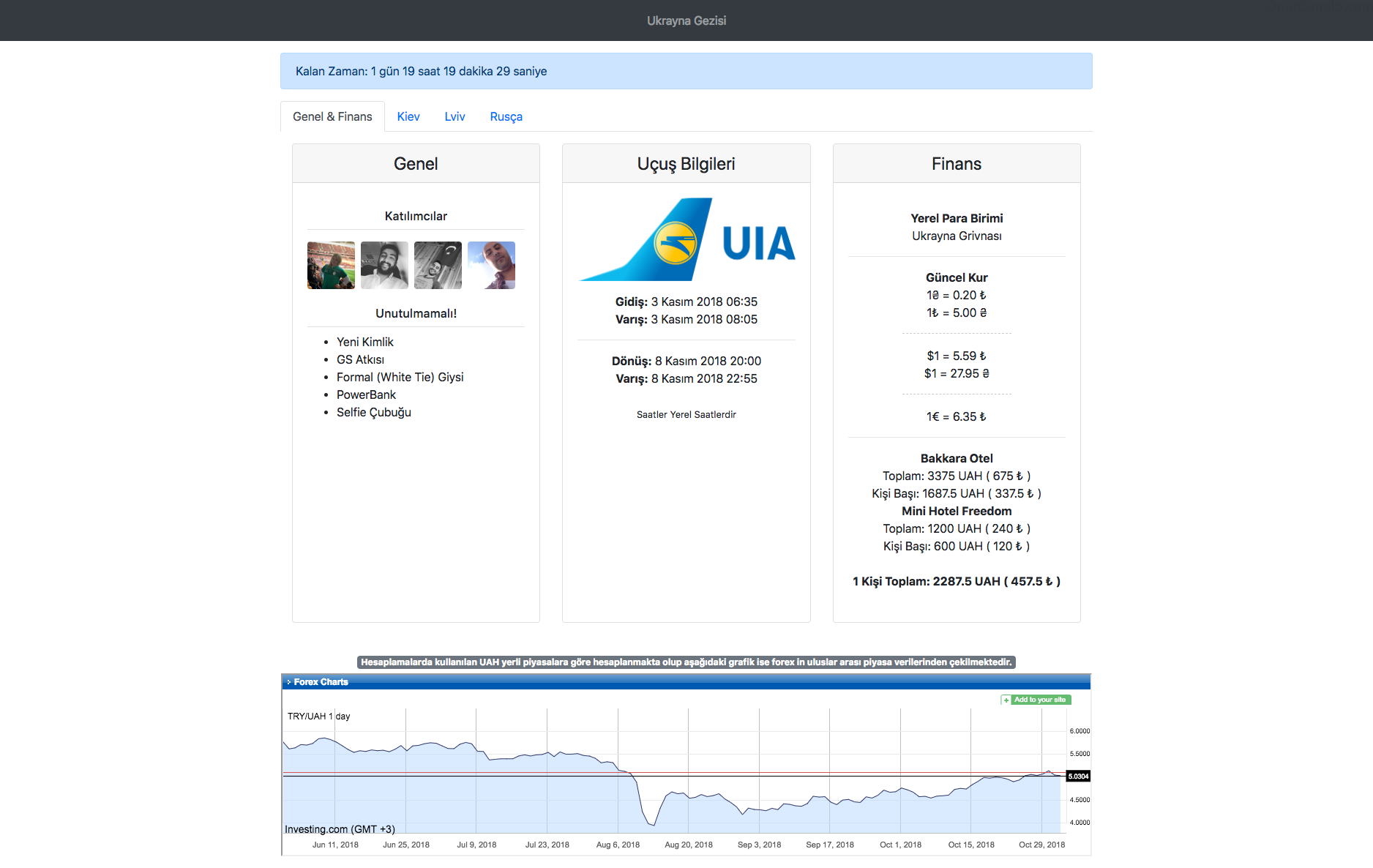Click the 5.0304 current price label on chart
This screenshot has height=868, width=1373.
pyautogui.click(x=1078, y=777)
